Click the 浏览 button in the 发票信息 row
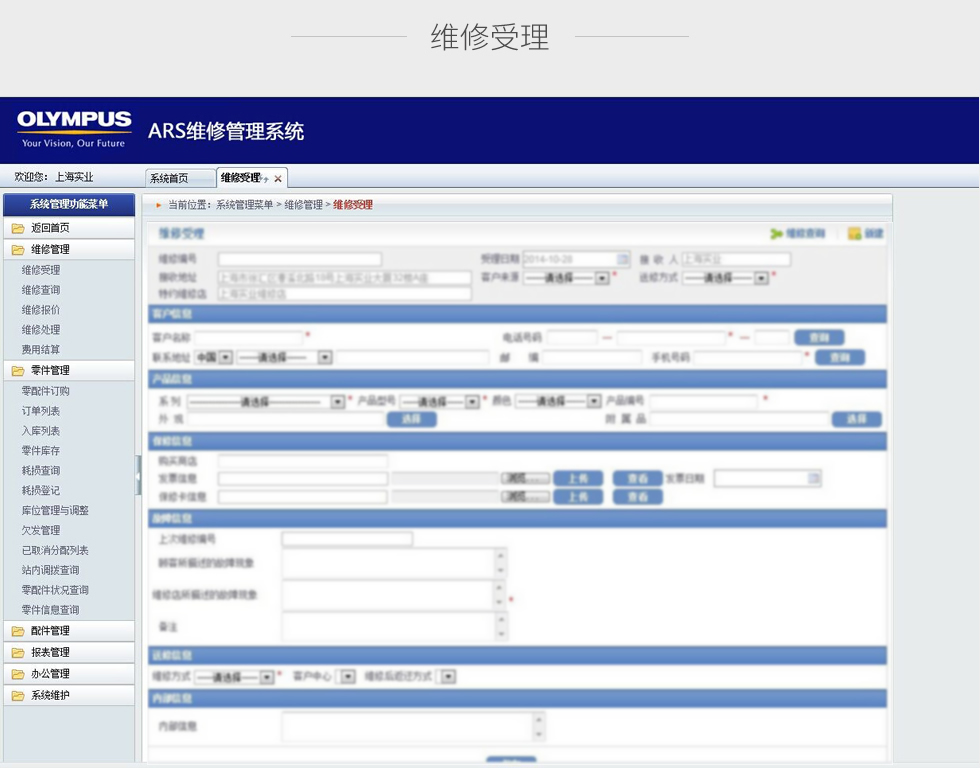 524,479
